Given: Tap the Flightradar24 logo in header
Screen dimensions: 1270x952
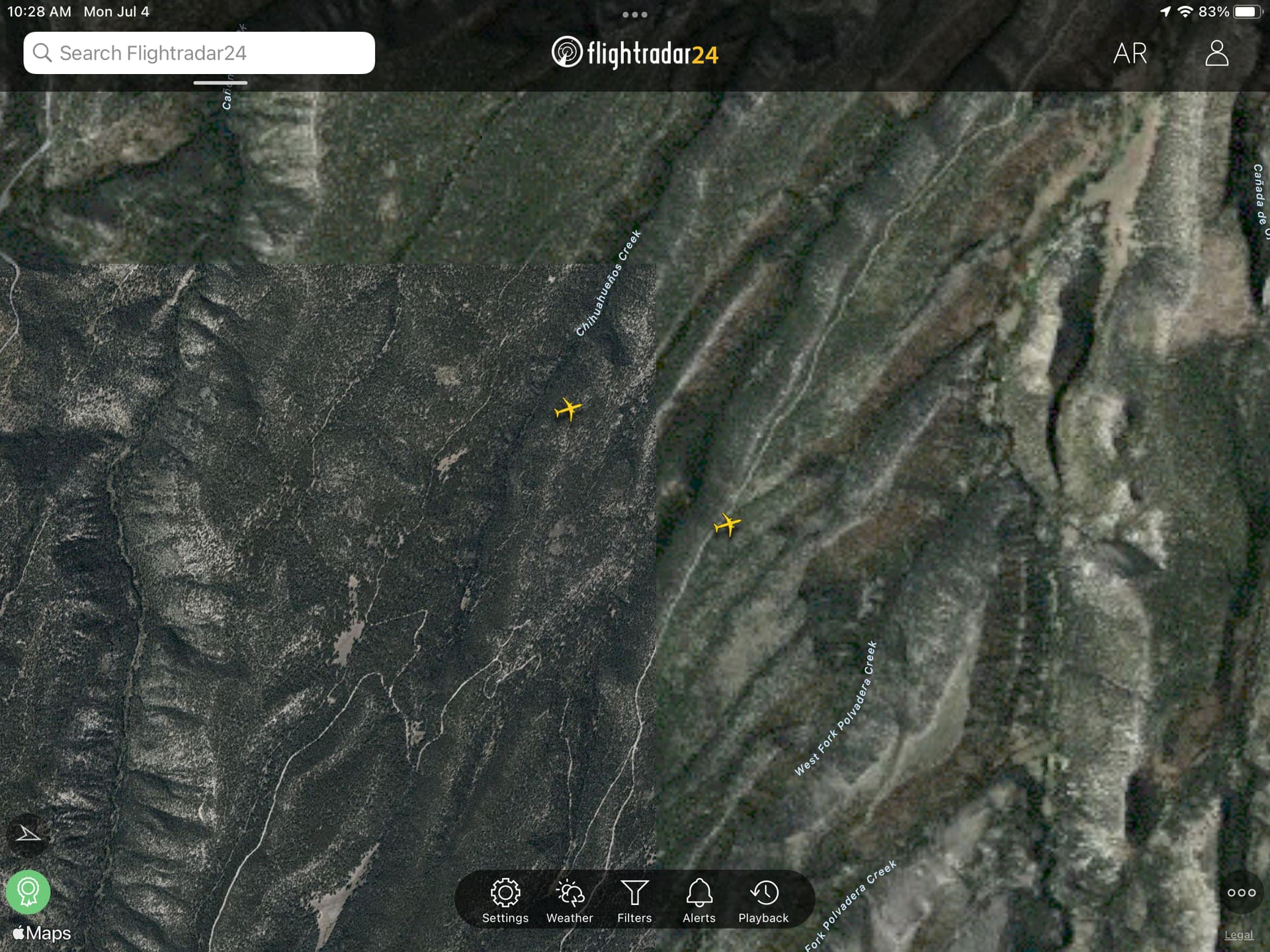Looking at the screenshot, I should click(634, 54).
